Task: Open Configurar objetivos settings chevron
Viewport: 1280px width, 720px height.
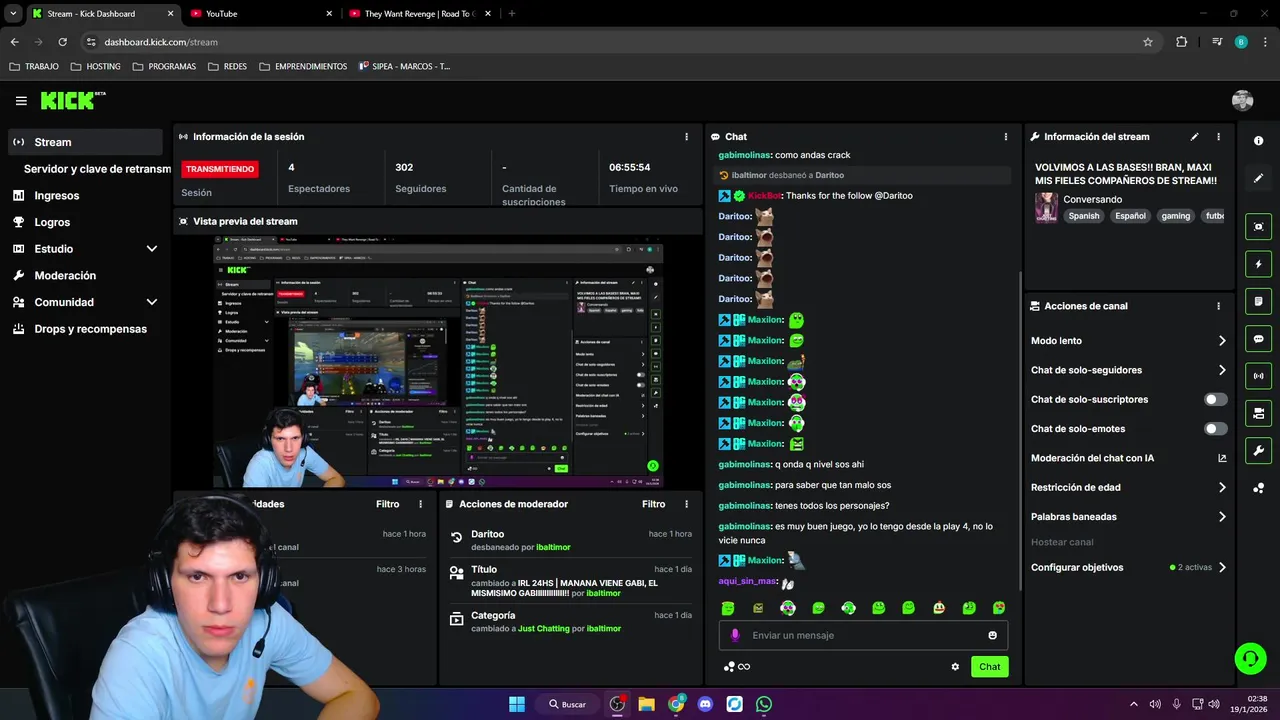Action: click(1222, 567)
